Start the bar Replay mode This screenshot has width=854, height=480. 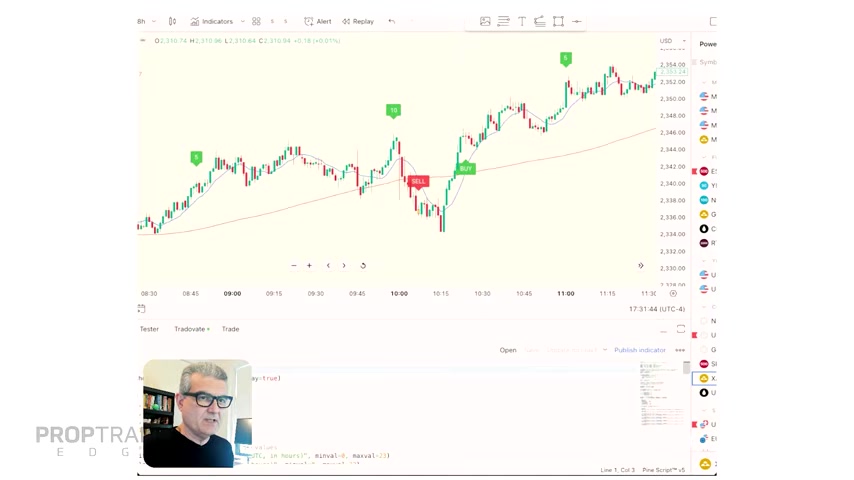(x=358, y=21)
